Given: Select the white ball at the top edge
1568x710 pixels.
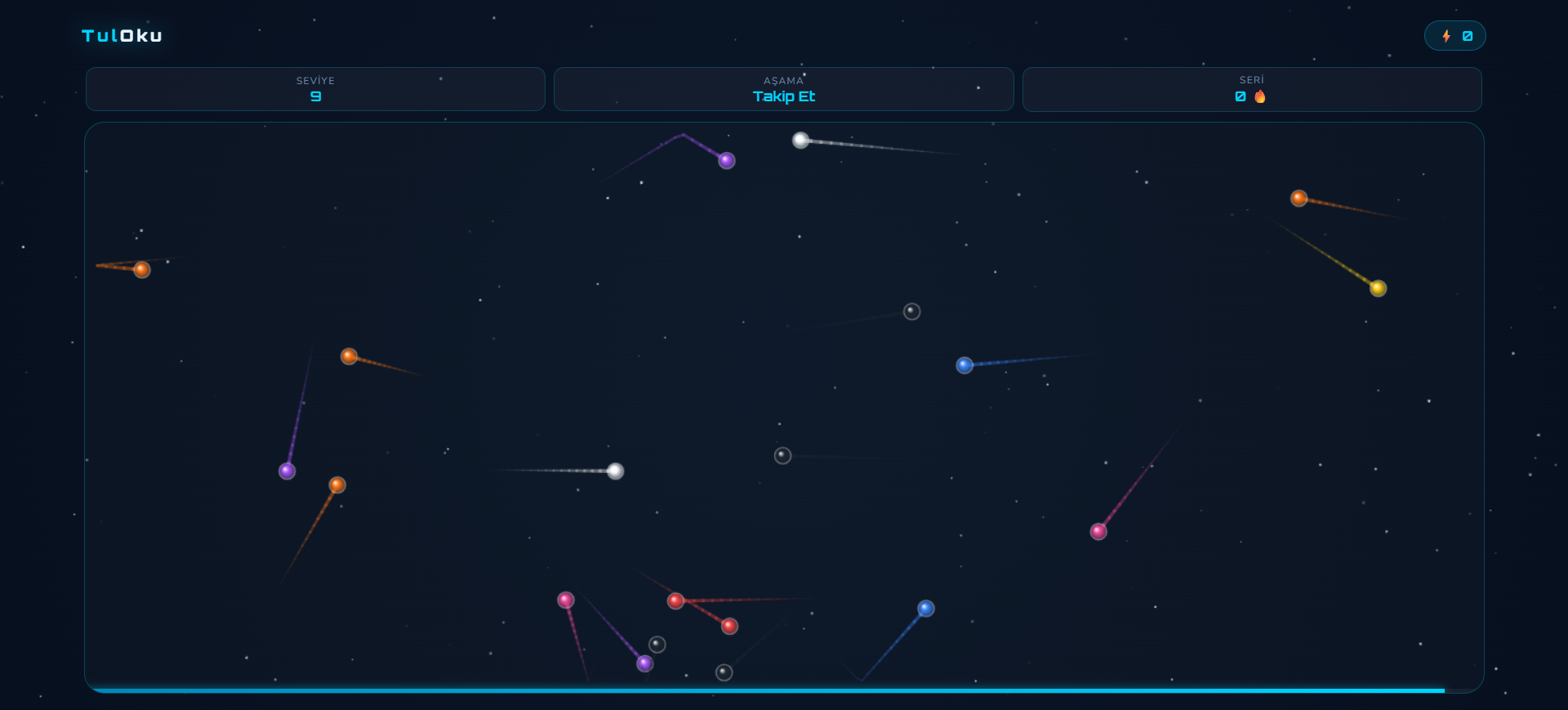Looking at the screenshot, I should (801, 141).
